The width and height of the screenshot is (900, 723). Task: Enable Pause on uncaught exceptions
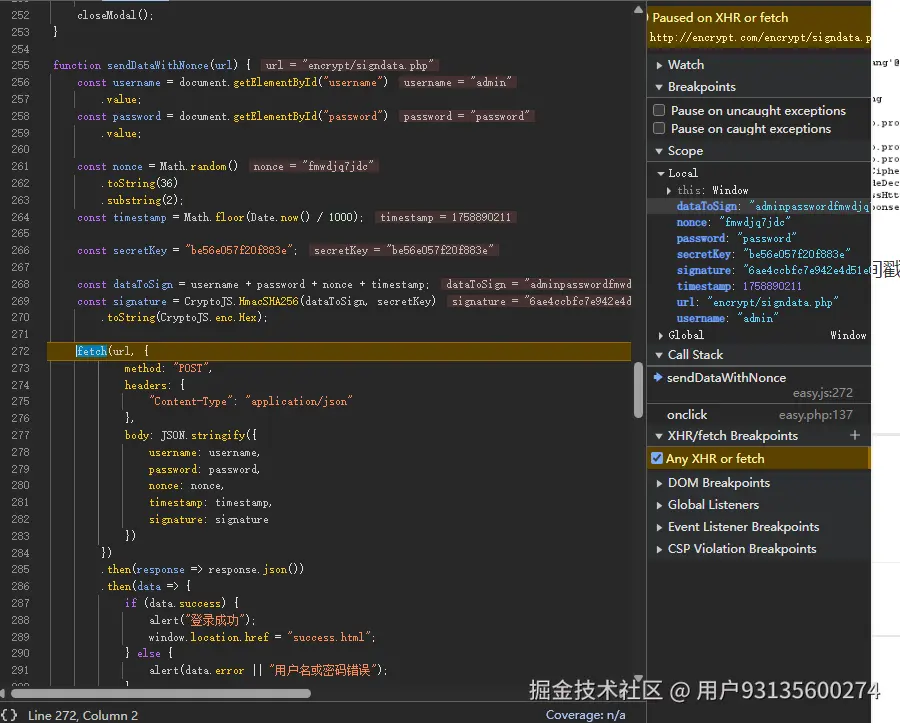pos(659,110)
